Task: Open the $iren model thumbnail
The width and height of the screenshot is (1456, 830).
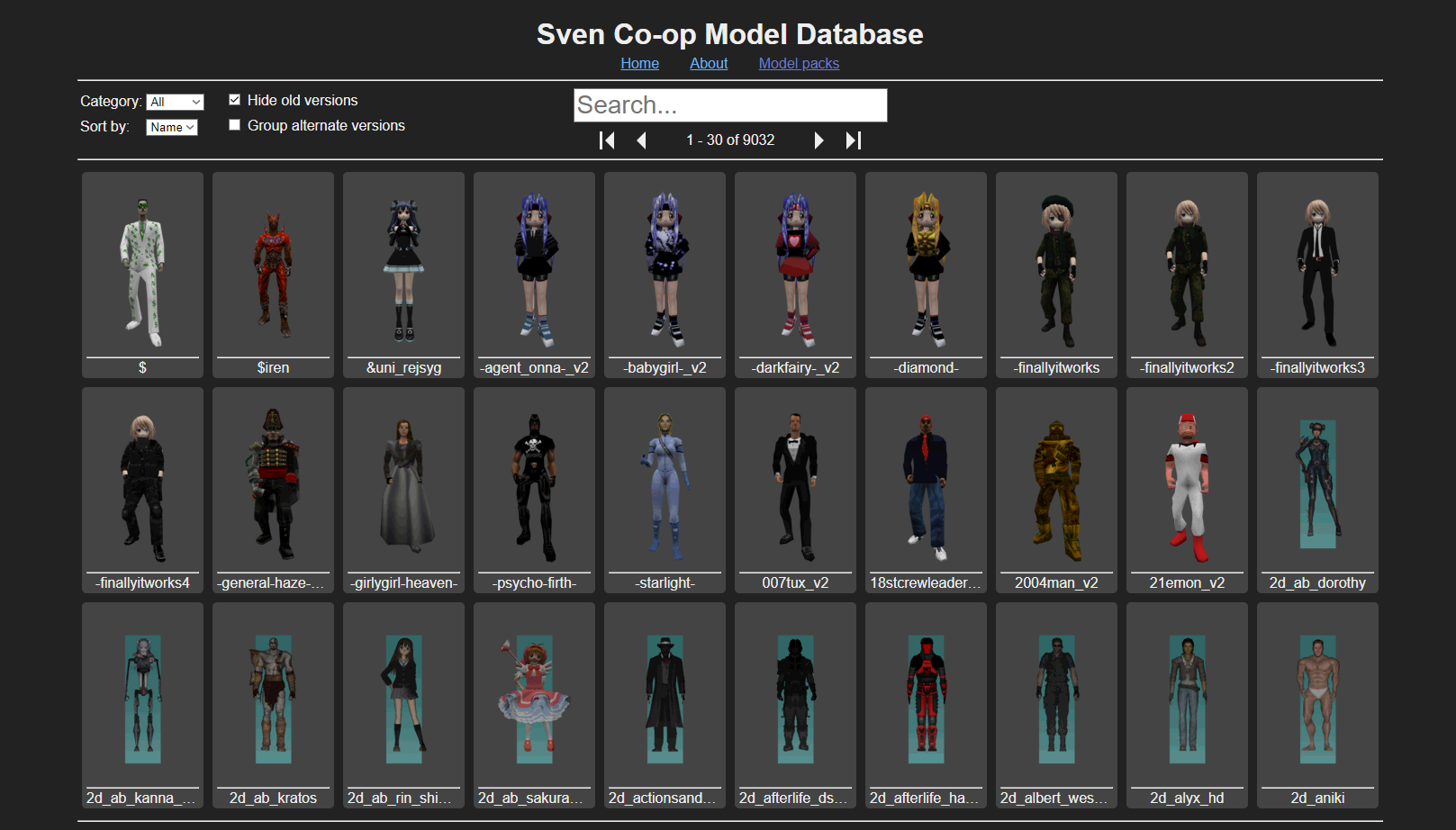Action: pyautogui.click(x=273, y=275)
